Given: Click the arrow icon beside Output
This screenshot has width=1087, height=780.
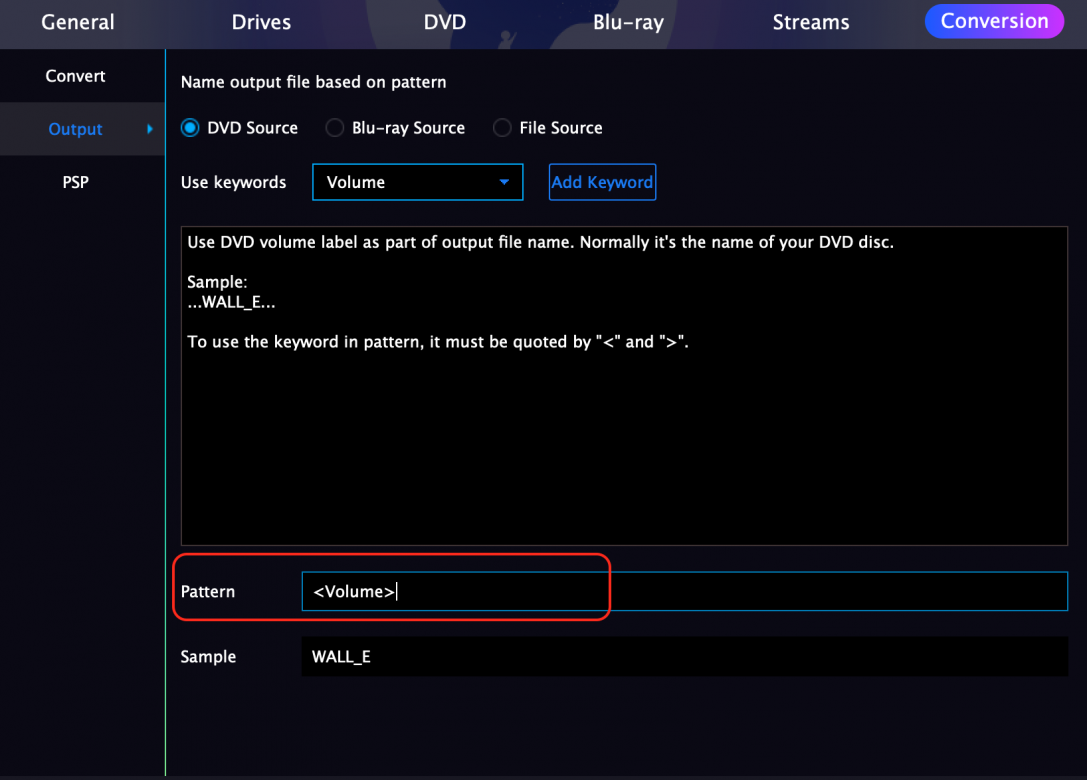Looking at the screenshot, I should click(x=150, y=129).
